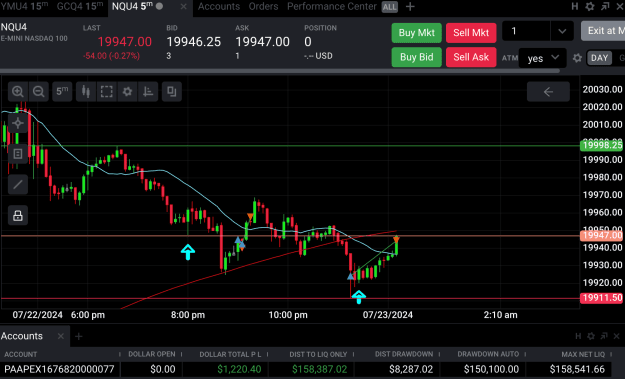Expand the quantity dropdown arrow
The image size is (625, 379).
coord(562,31)
